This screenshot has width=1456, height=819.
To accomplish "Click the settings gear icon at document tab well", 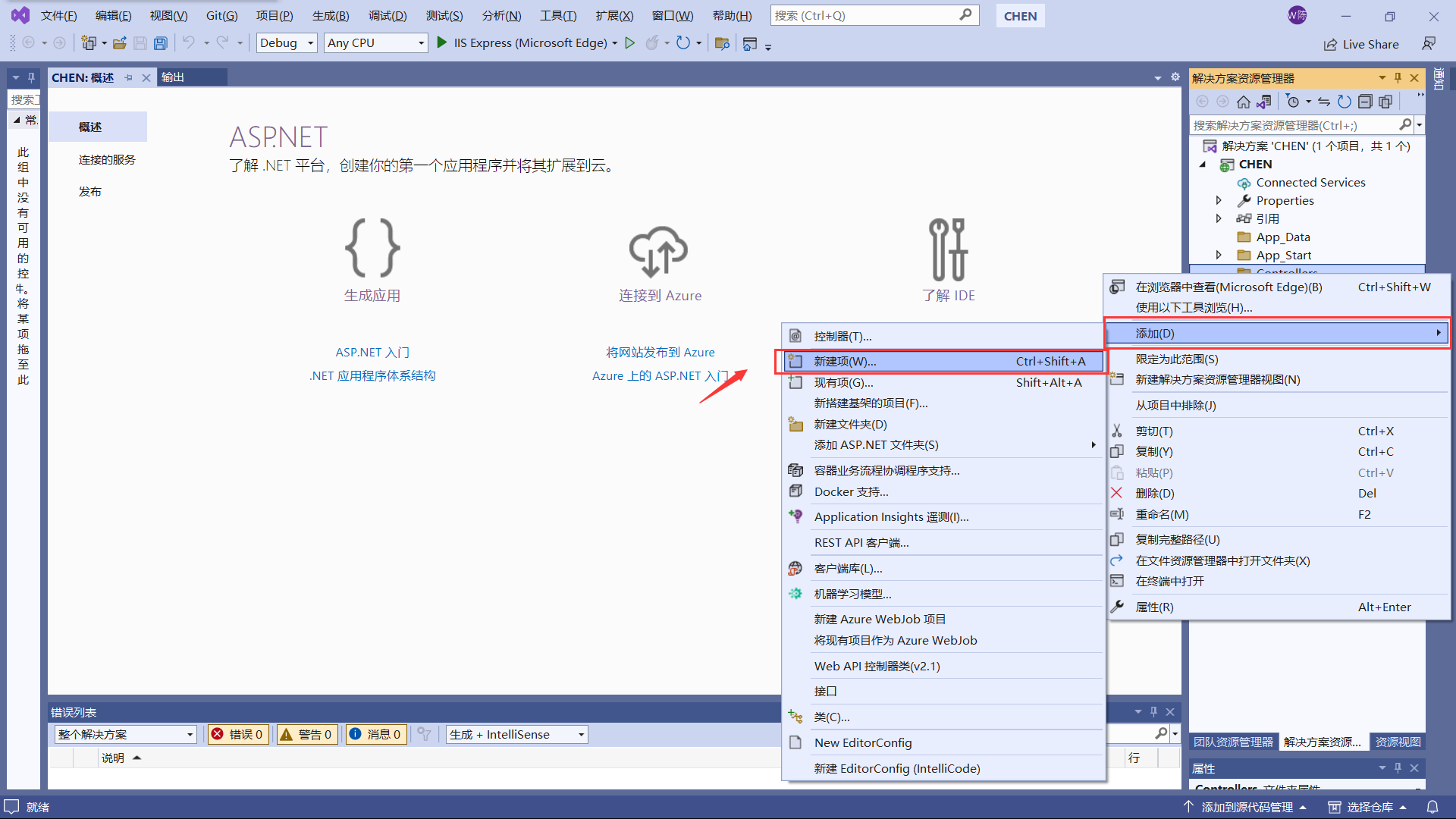I will click(1175, 77).
